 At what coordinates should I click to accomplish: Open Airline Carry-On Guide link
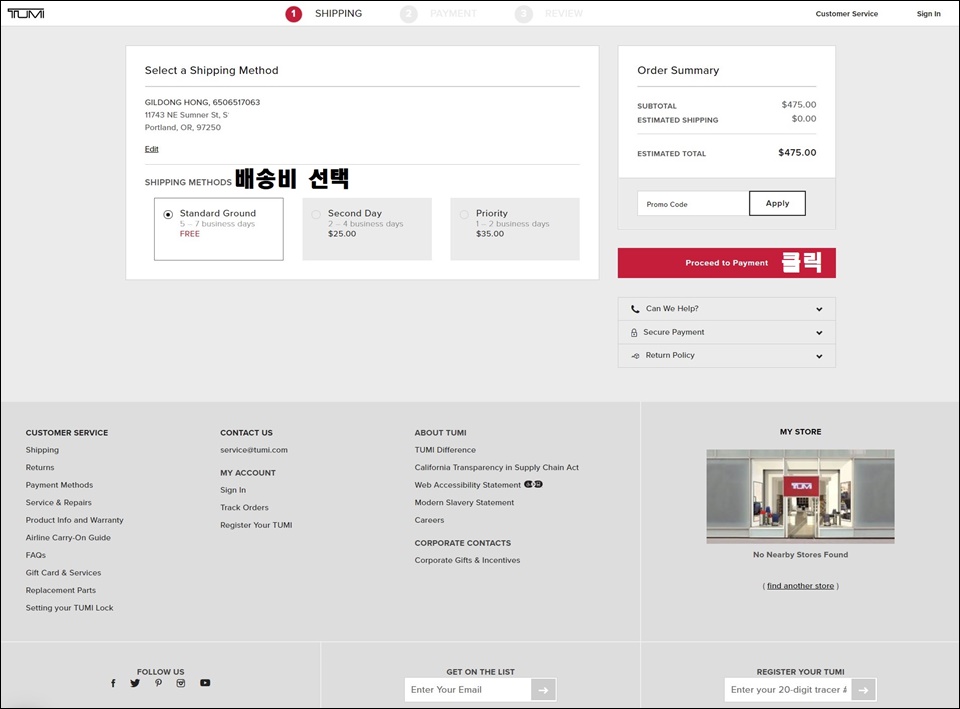(x=68, y=538)
